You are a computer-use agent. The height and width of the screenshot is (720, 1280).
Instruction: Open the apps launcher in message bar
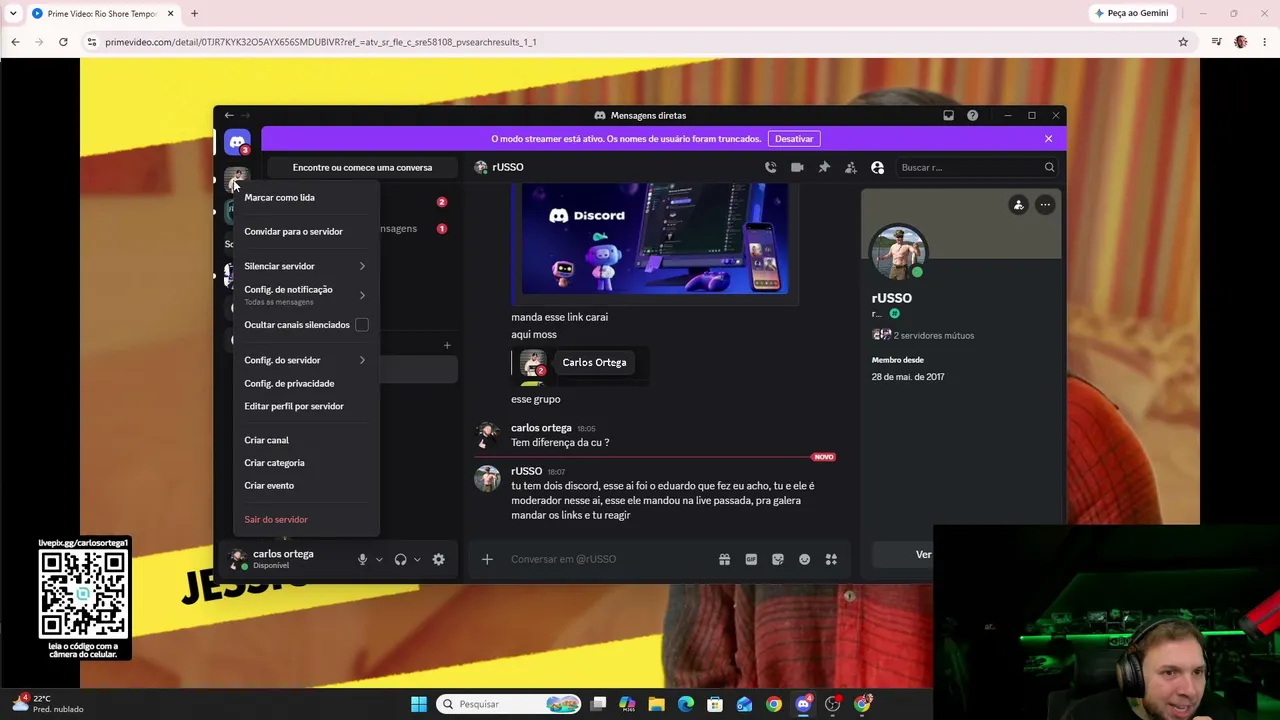(831, 559)
